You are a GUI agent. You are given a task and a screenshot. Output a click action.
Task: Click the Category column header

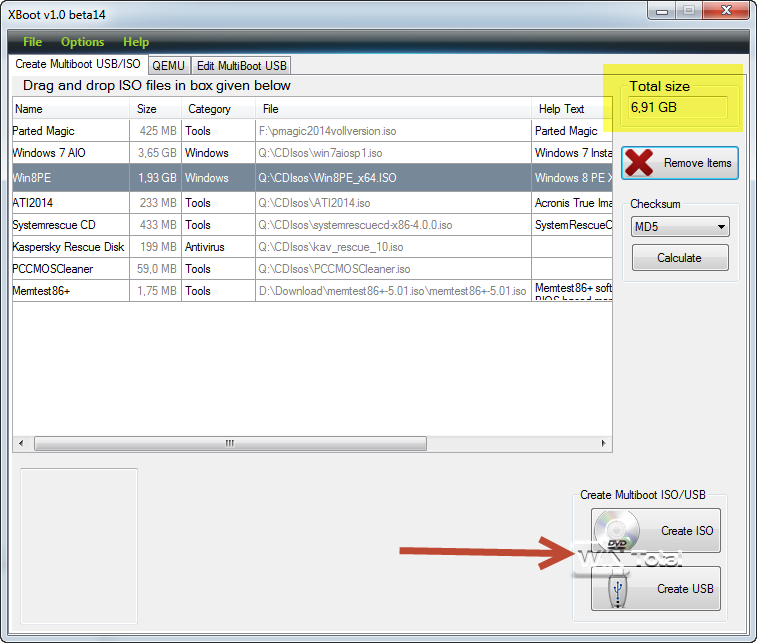click(218, 109)
